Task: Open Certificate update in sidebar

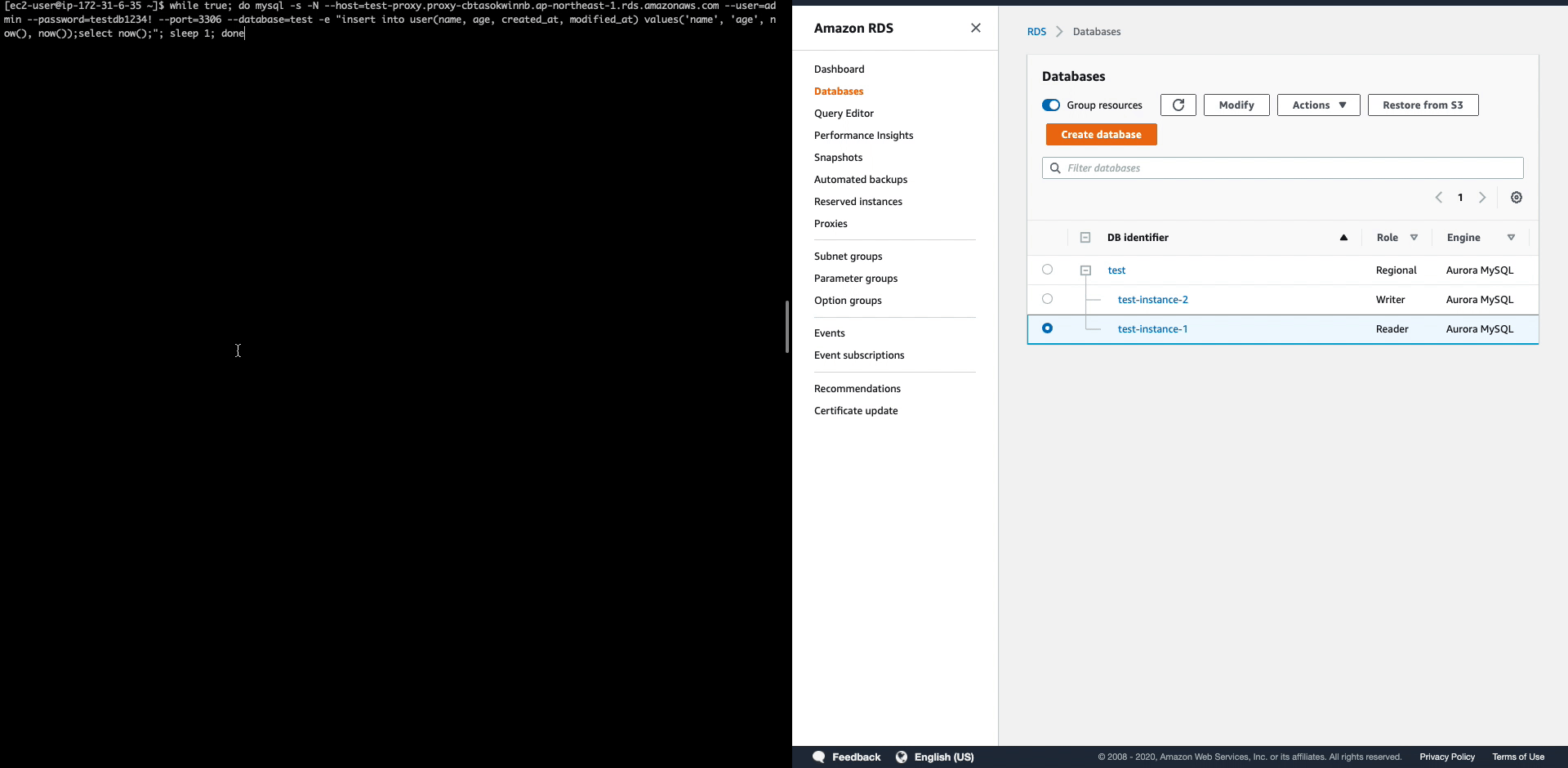Action: pyautogui.click(x=855, y=410)
